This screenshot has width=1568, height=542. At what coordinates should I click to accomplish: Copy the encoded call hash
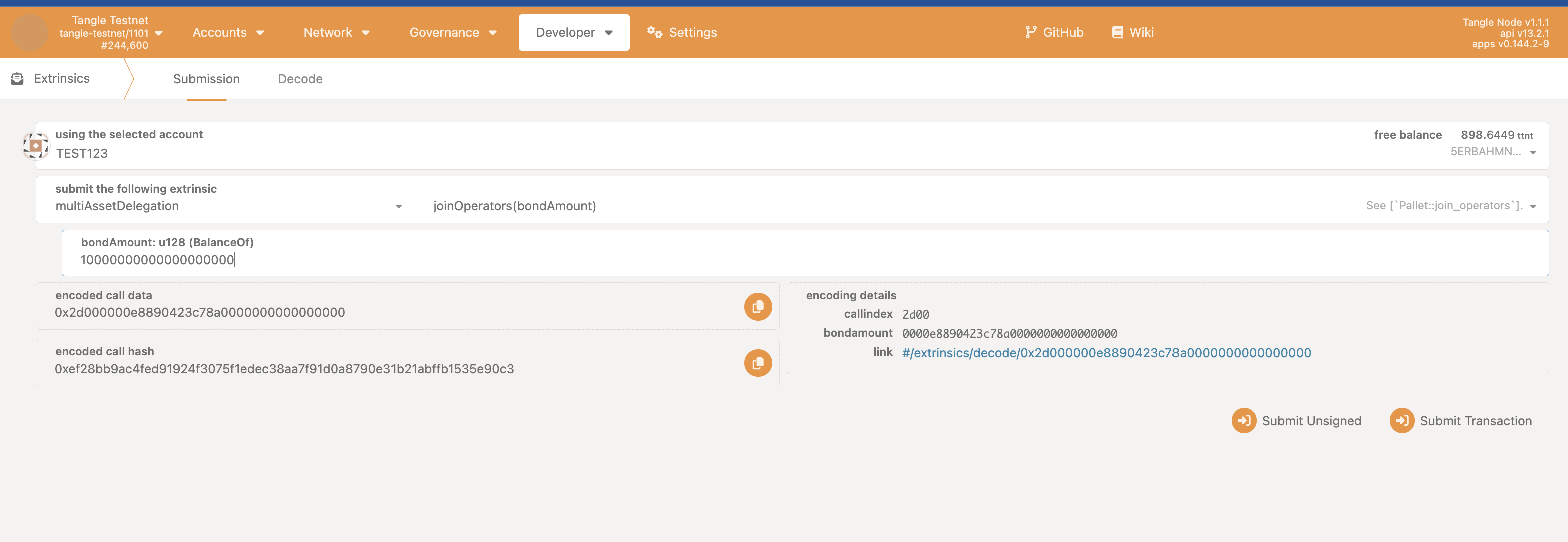[758, 363]
